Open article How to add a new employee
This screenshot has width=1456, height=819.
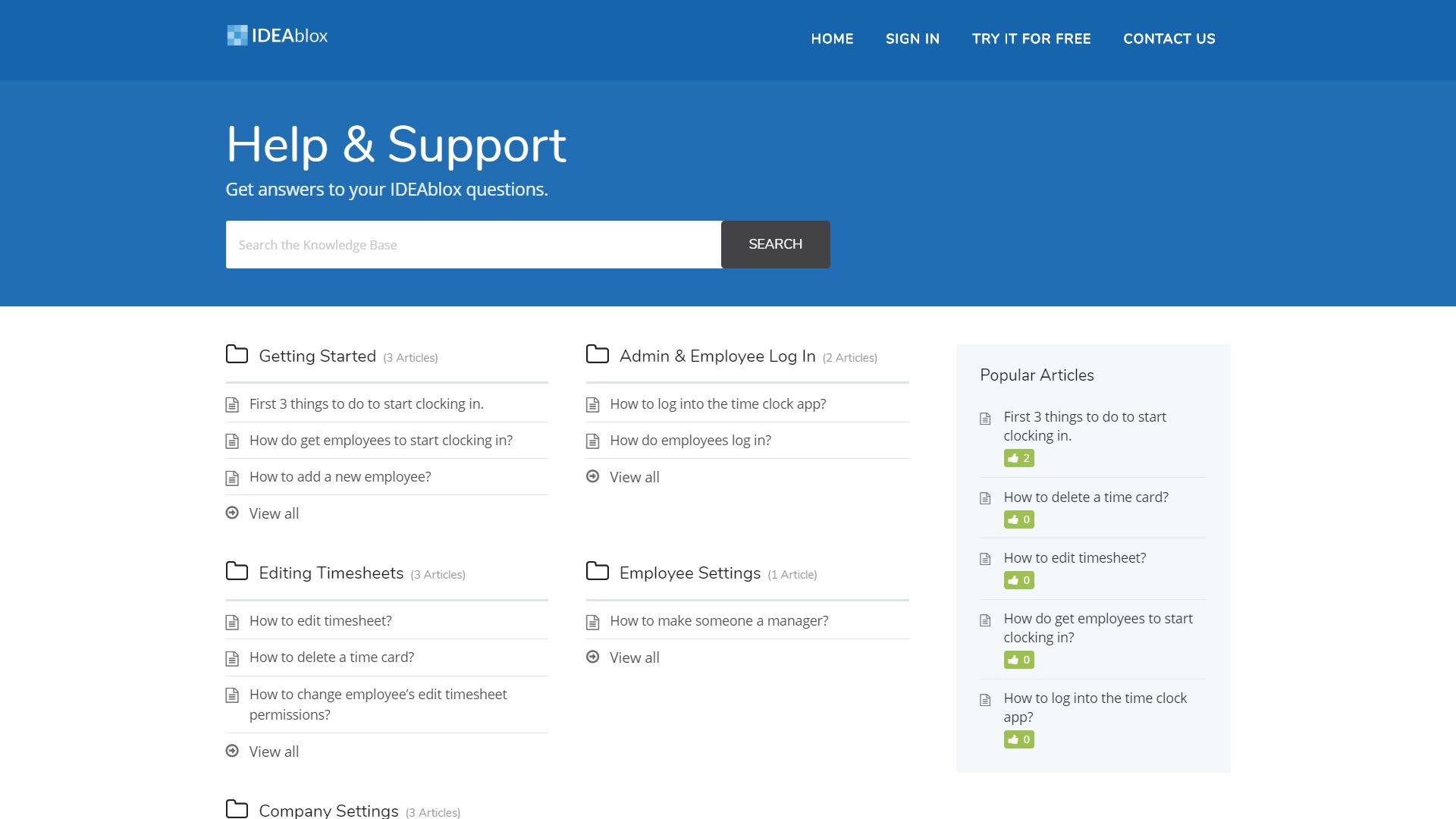pyautogui.click(x=340, y=477)
